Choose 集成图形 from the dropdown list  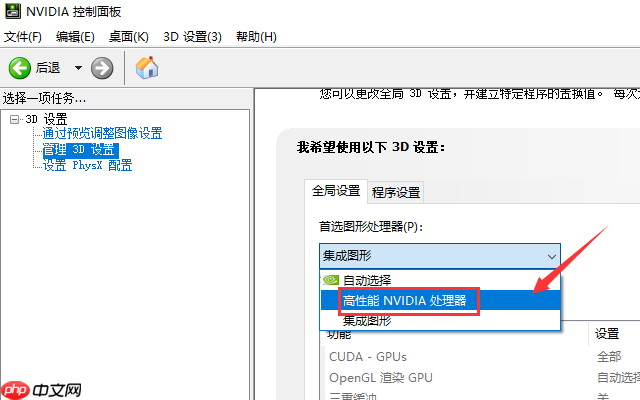pyautogui.click(x=440, y=321)
